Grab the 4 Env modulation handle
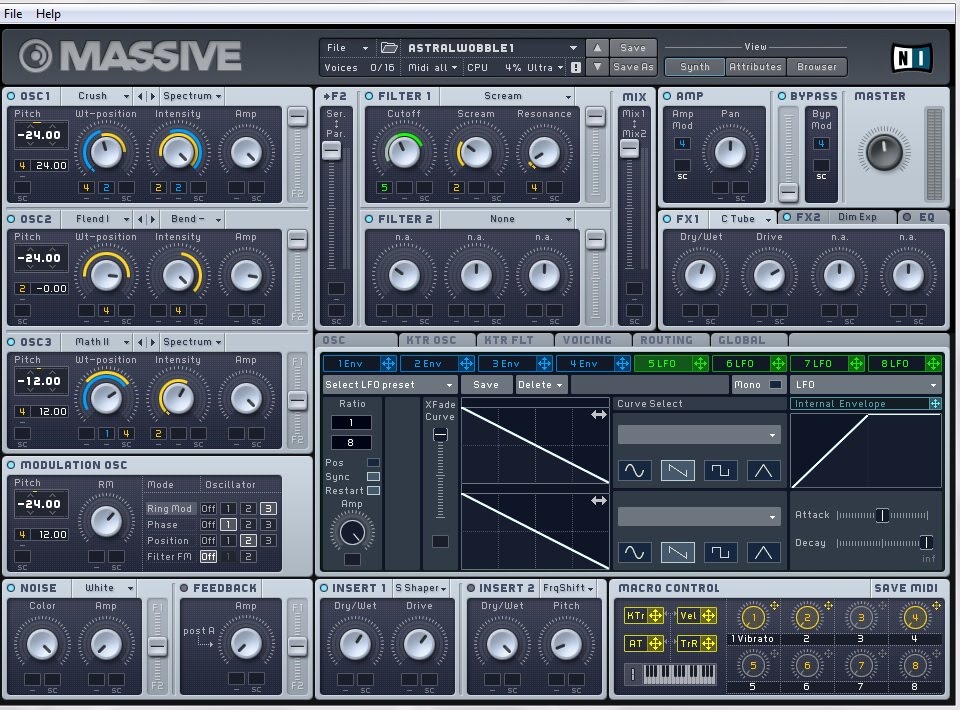Viewport: 960px width, 710px height. tap(622, 364)
